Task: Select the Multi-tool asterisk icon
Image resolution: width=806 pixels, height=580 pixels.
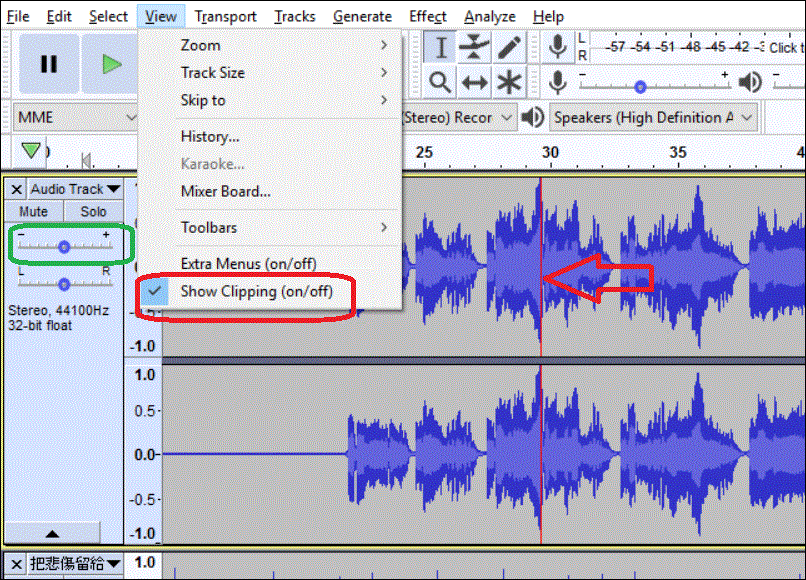Action: point(509,82)
